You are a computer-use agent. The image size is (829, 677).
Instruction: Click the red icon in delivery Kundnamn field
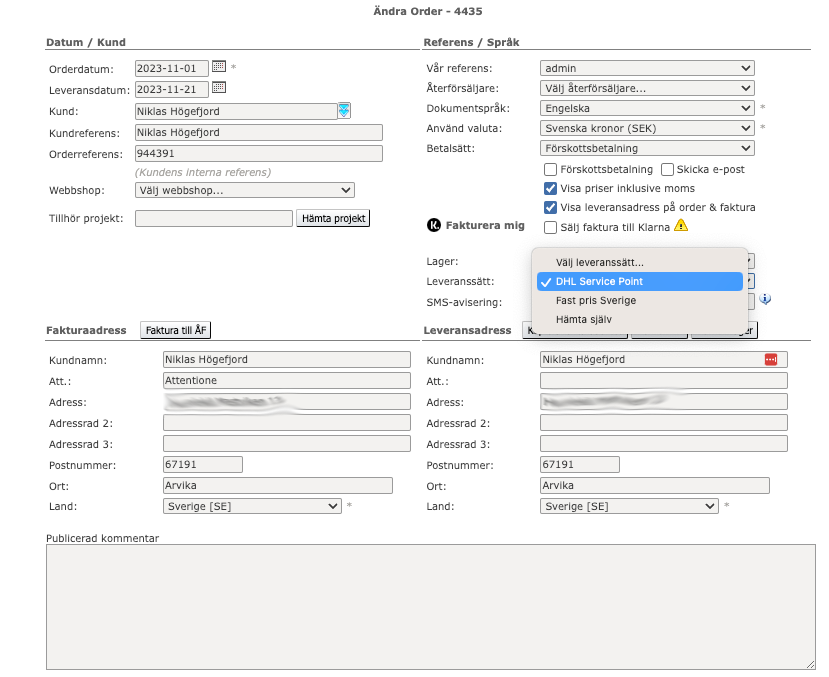pyautogui.click(x=770, y=359)
